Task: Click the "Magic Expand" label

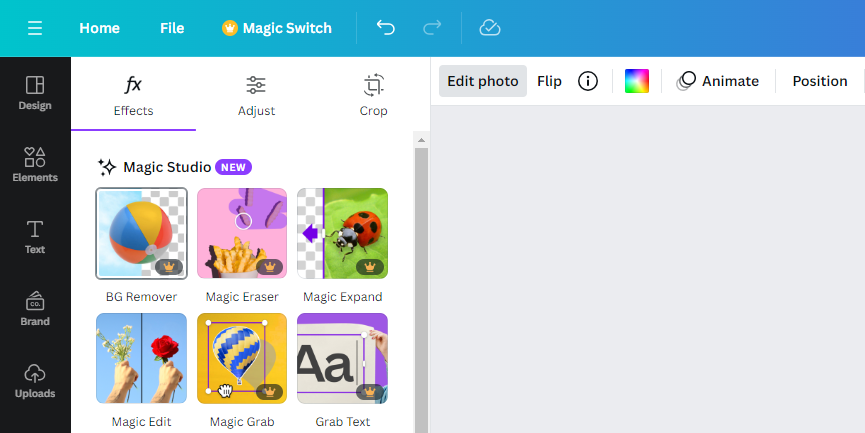Action: [x=343, y=297]
